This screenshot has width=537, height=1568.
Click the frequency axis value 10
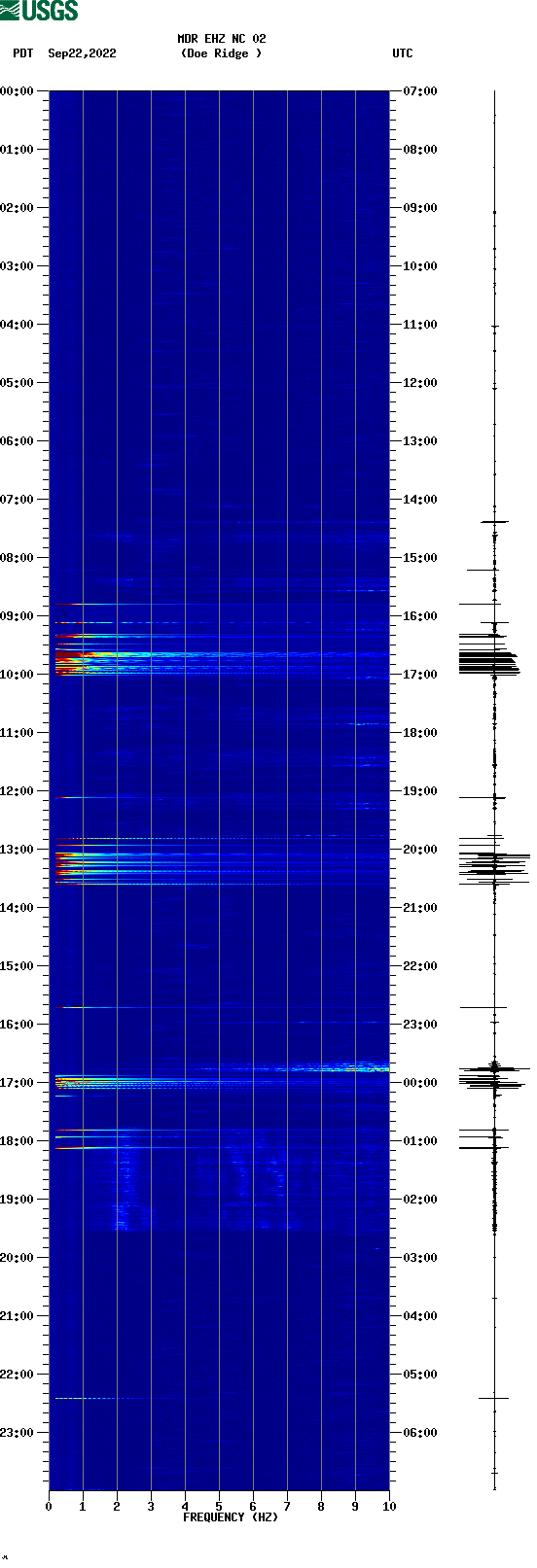[389, 1507]
